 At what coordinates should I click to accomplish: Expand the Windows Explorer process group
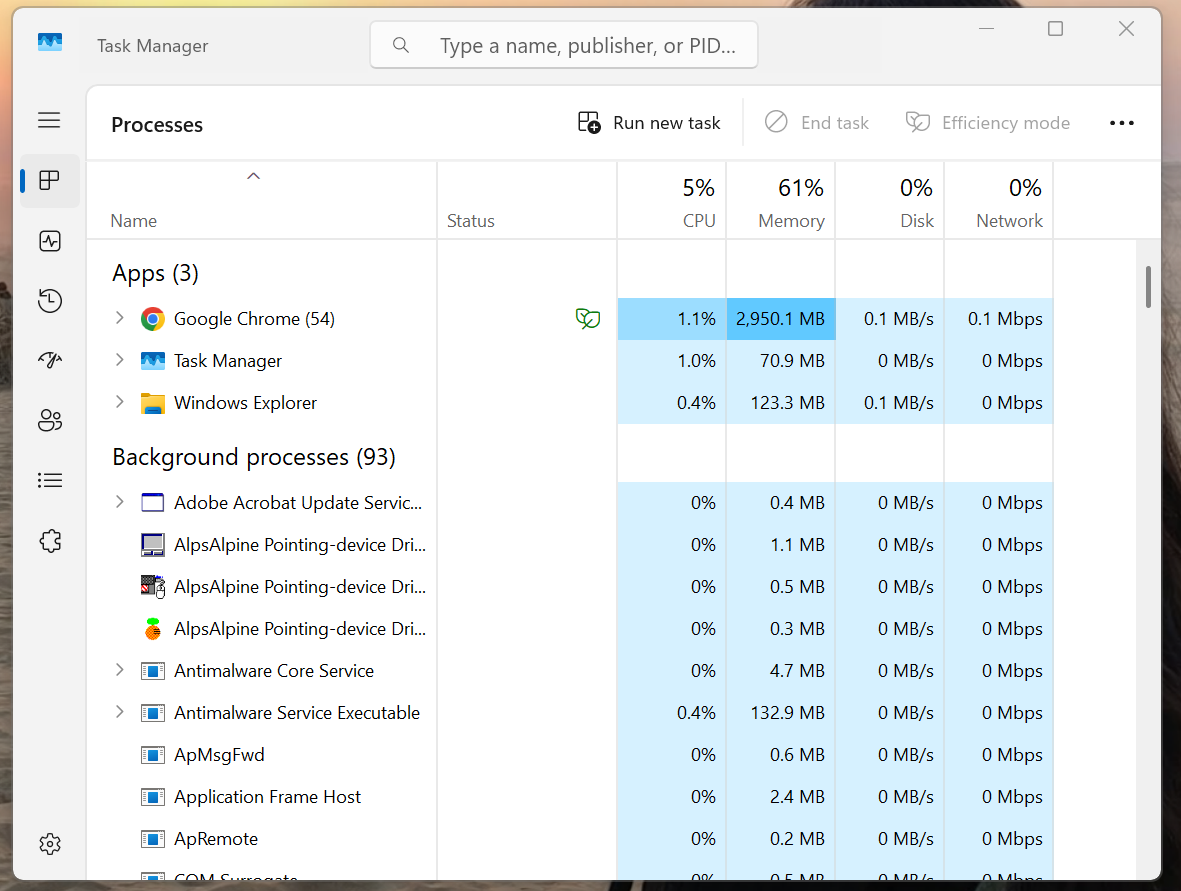[x=119, y=402]
